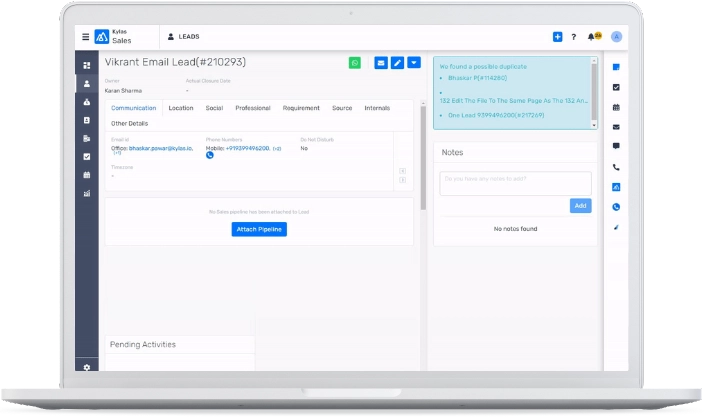The image size is (704, 417).
Task: Click the blue call icon under mobile number
Action: tap(210, 155)
